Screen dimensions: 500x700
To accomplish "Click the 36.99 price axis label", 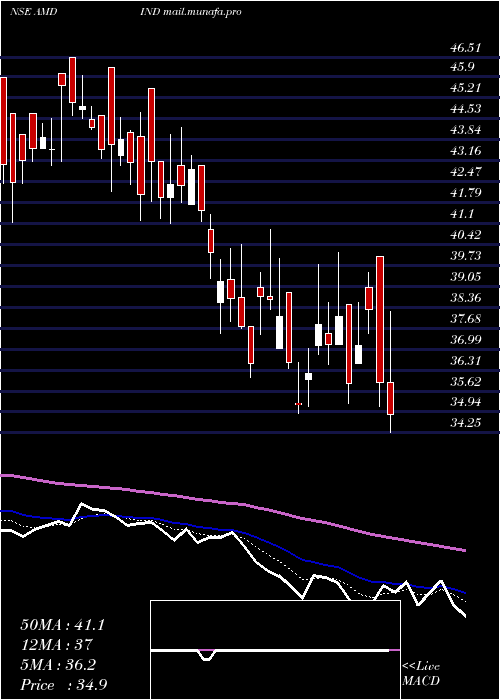I will click(465, 340).
